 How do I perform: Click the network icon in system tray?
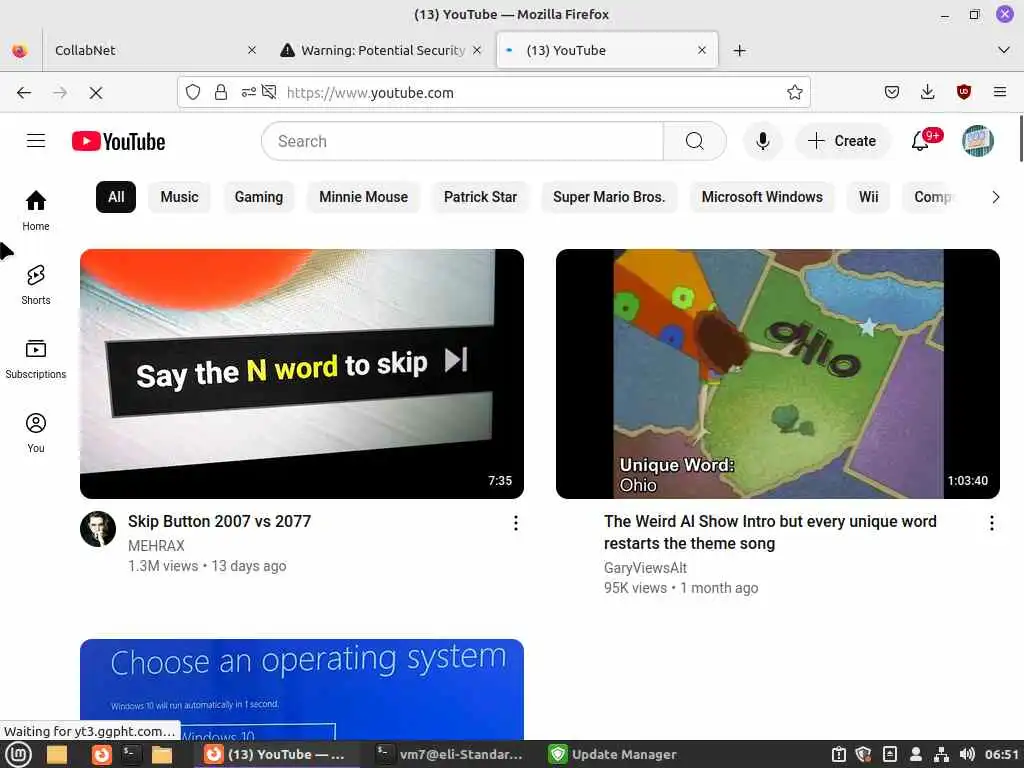pos(941,754)
